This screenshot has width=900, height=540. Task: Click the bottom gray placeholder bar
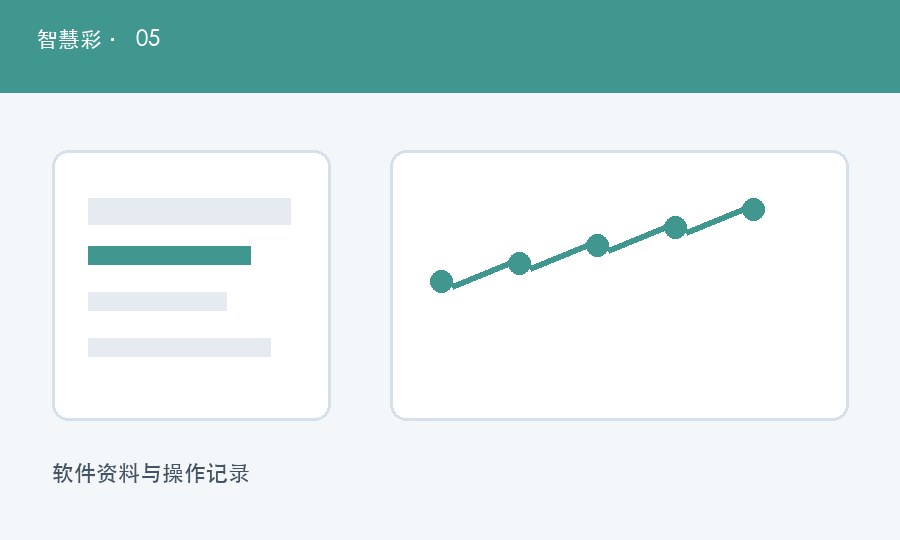click(x=179, y=347)
